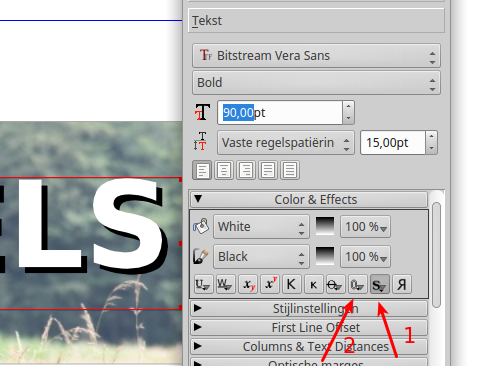The height and width of the screenshot is (366, 478).
Task: Enable all caps text effect
Action: pyautogui.click(x=291, y=284)
